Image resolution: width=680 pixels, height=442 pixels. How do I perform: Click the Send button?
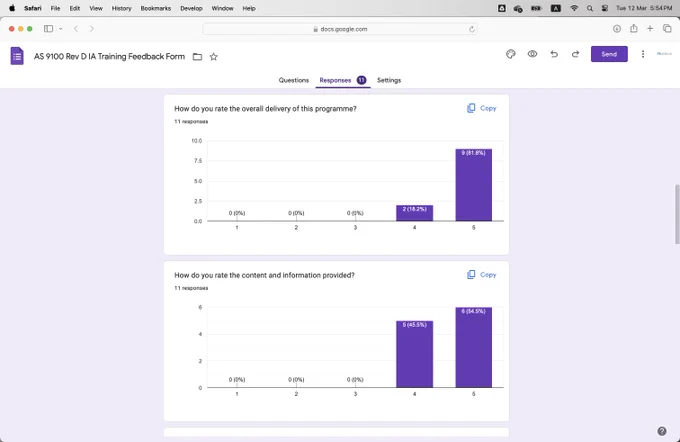tap(609, 54)
